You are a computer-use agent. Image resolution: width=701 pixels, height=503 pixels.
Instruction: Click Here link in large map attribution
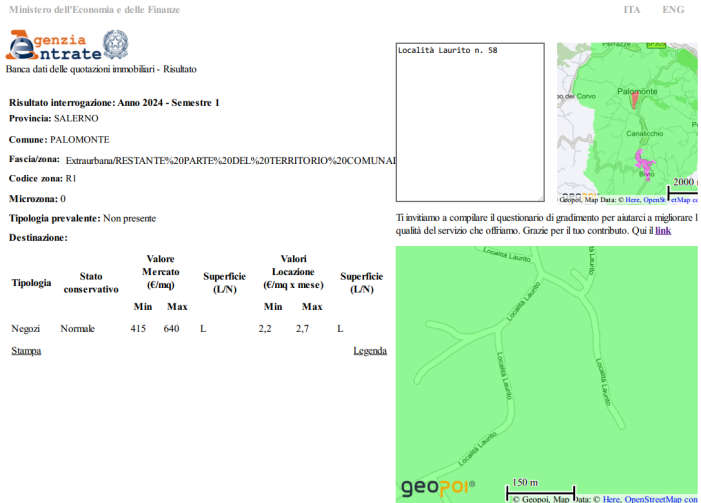coord(611,498)
